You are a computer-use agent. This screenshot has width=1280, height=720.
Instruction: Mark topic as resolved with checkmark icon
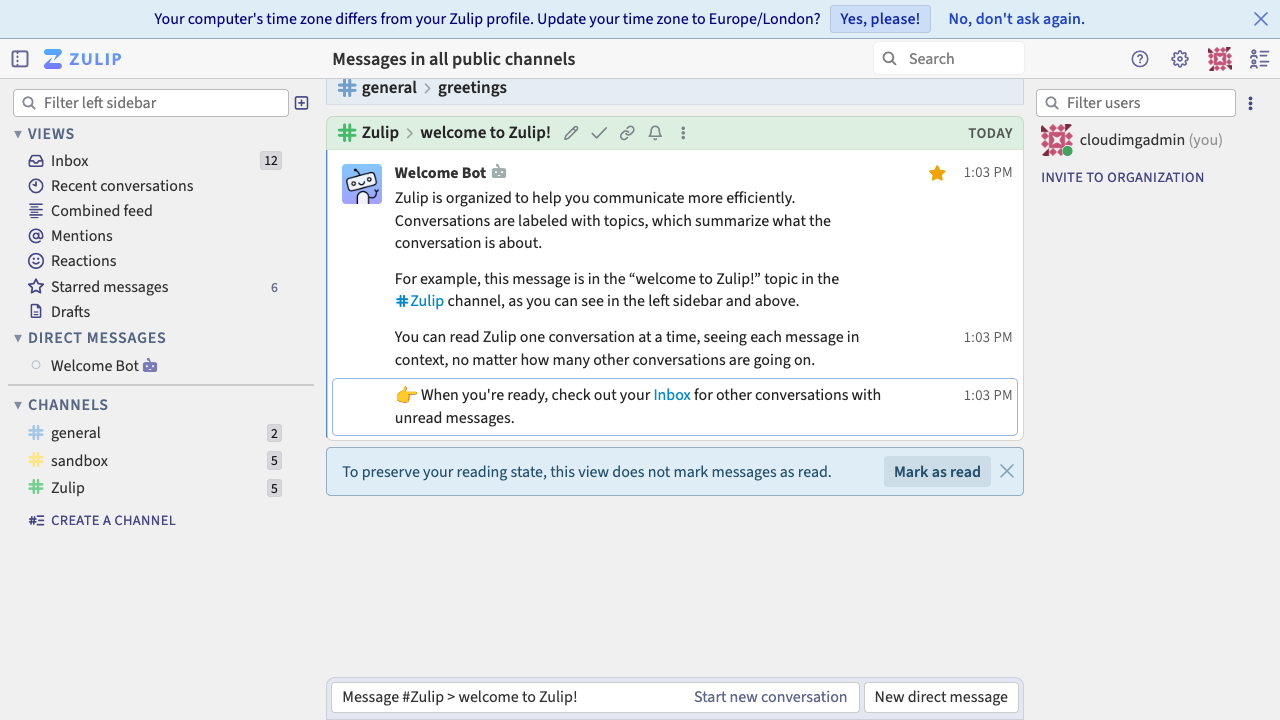[599, 133]
